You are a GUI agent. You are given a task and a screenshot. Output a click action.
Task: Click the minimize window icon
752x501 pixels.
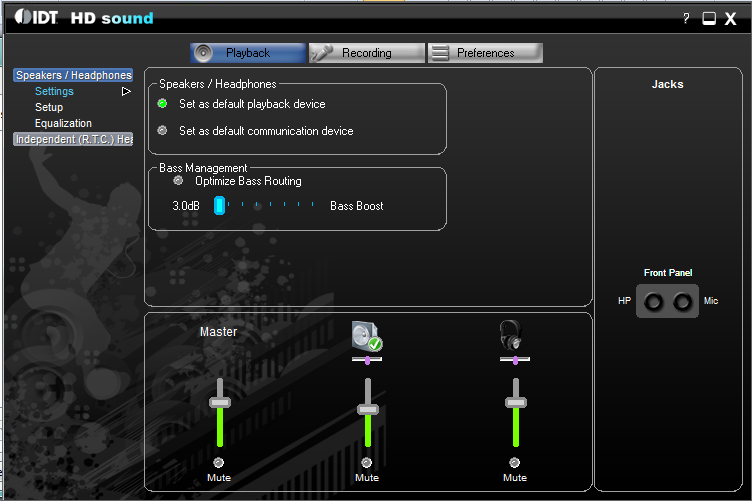pyautogui.click(x=709, y=19)
